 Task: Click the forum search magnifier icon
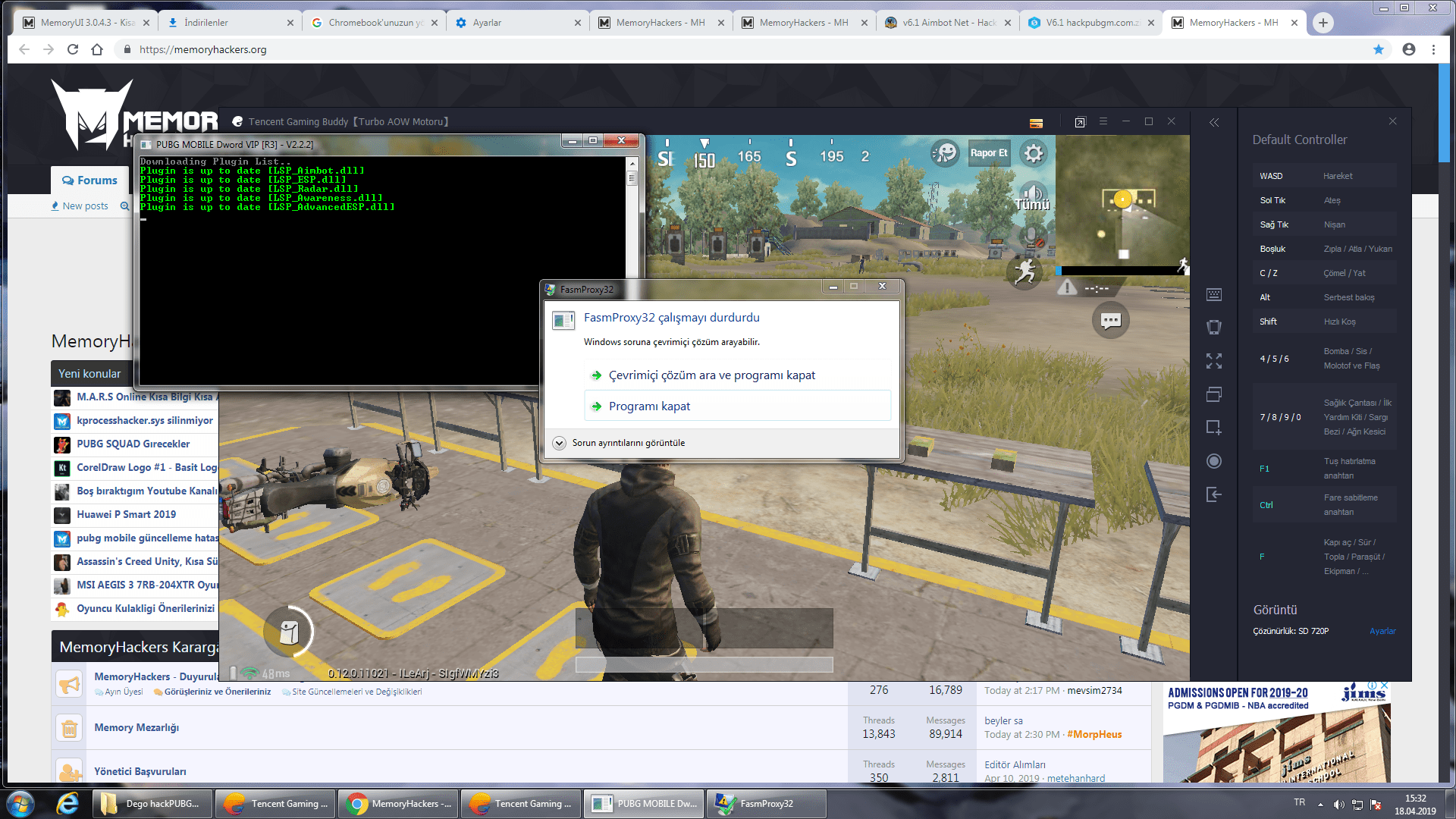point(124,206)
